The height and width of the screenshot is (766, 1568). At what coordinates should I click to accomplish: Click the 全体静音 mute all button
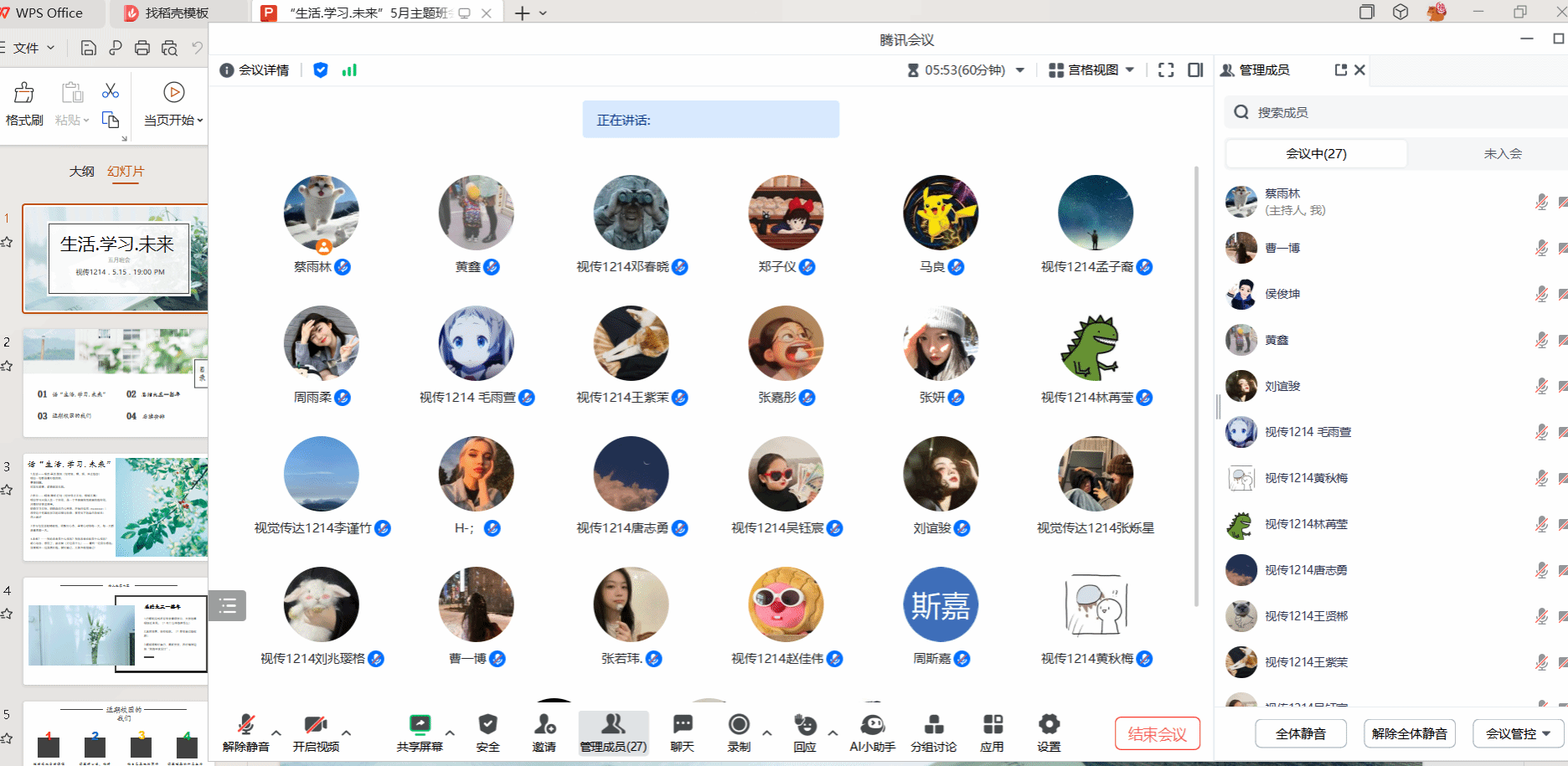click(1300, 733)
